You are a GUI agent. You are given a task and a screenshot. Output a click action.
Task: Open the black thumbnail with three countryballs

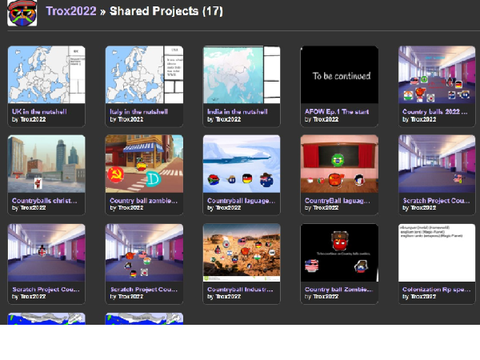(339, 253)
